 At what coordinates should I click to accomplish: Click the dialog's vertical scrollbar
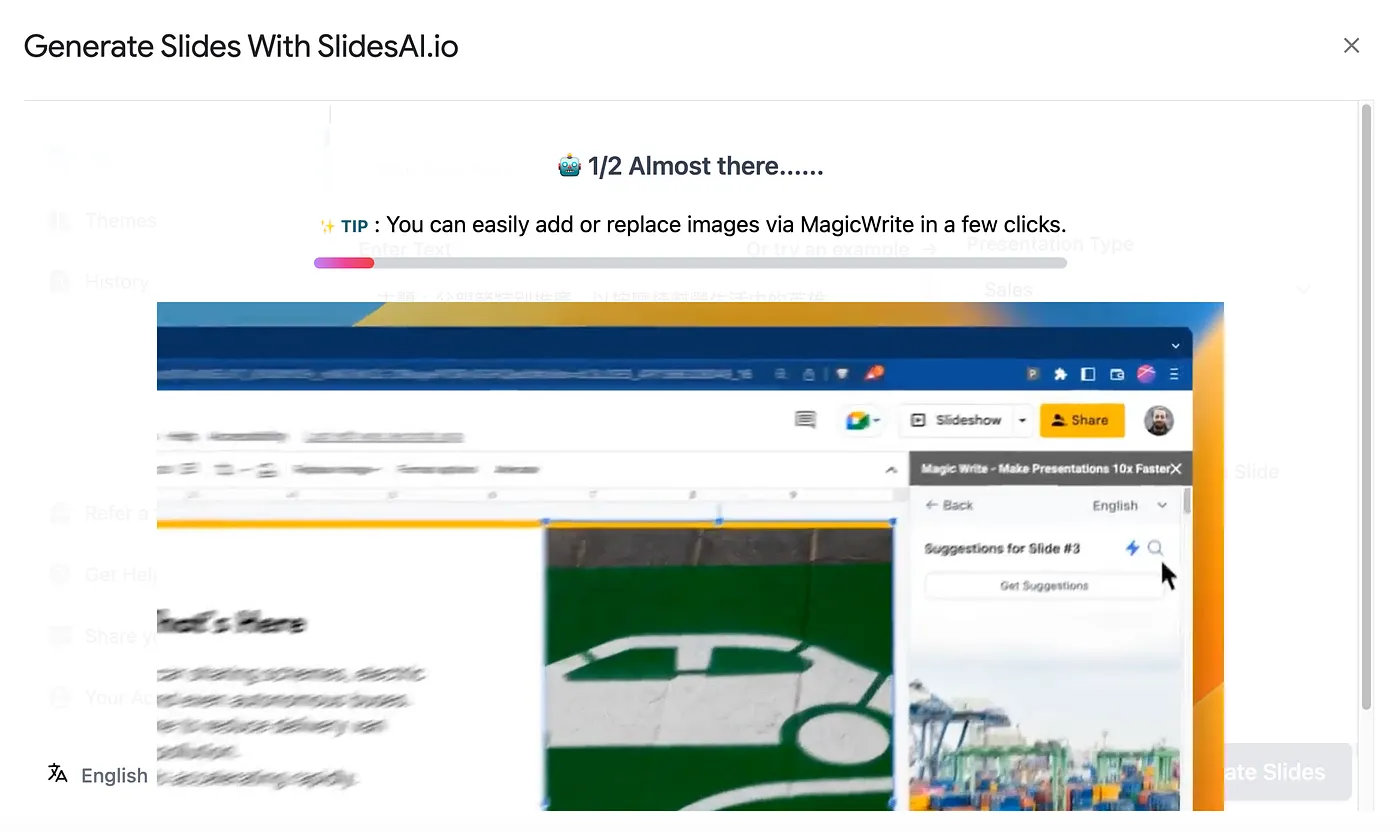[1366, 405]
